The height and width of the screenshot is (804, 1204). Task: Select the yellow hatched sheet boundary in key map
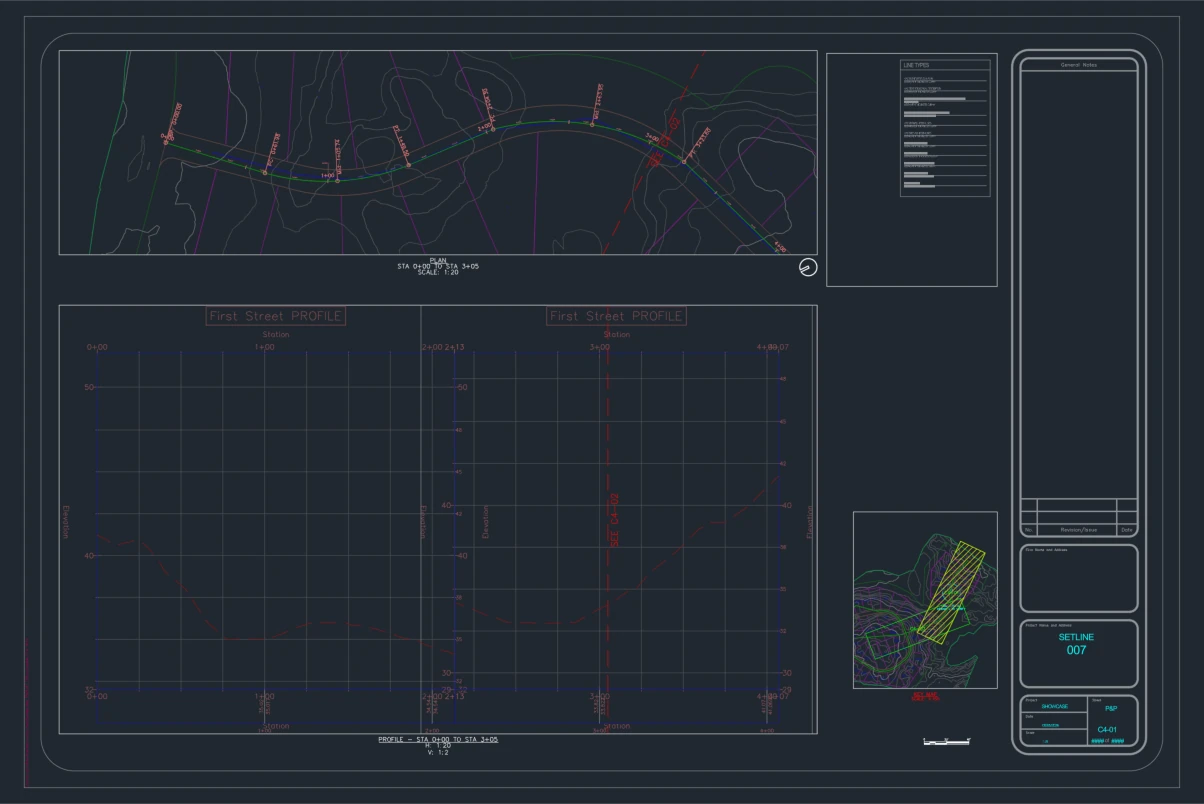coord(953,591)
